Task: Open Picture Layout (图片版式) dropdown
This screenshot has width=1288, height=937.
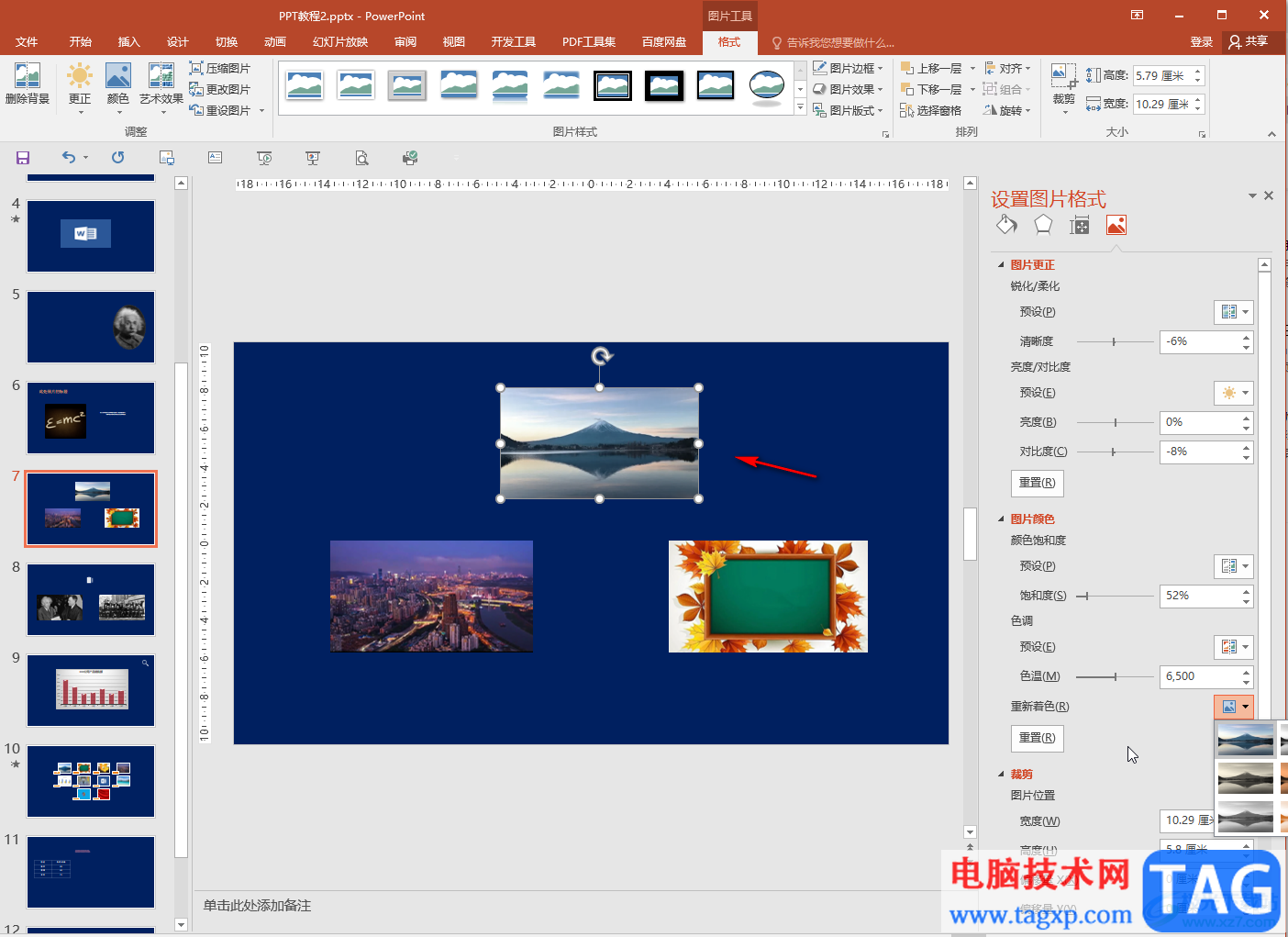Action: pyautogui.click(x=848, y=110)
